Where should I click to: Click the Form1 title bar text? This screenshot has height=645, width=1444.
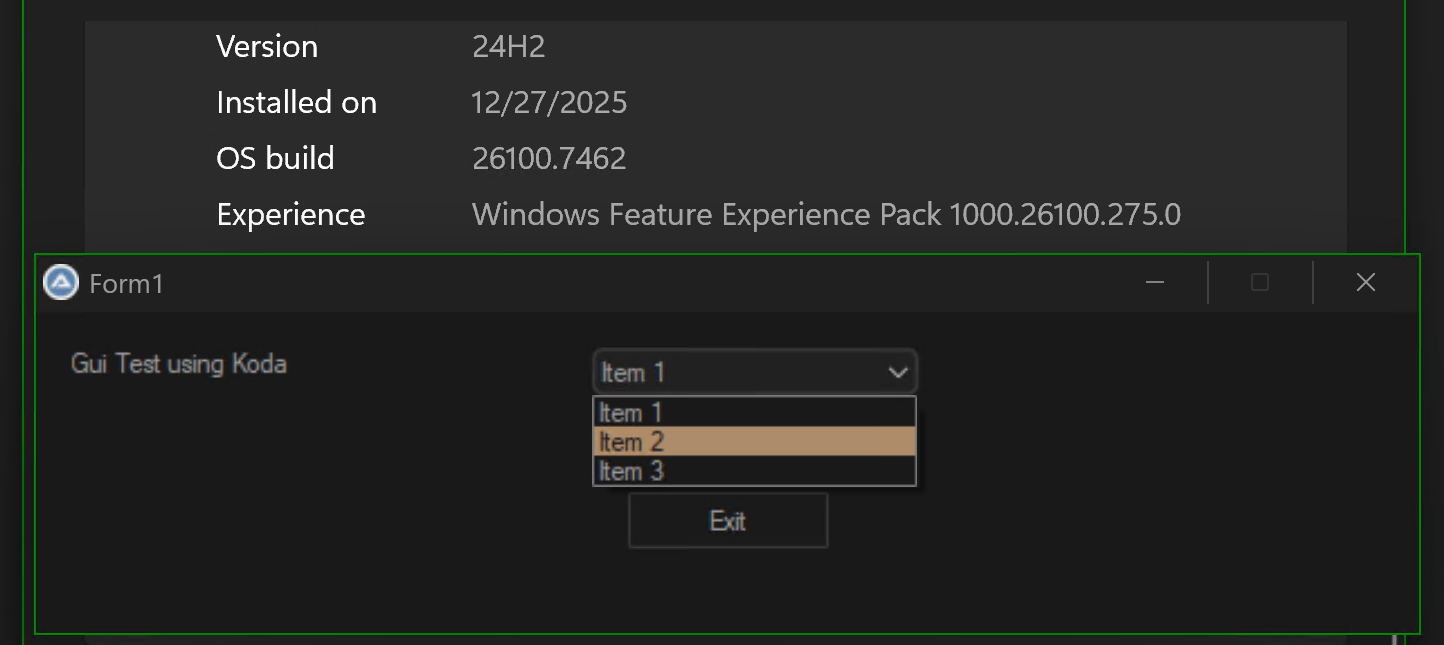click(x=126, y=284)
